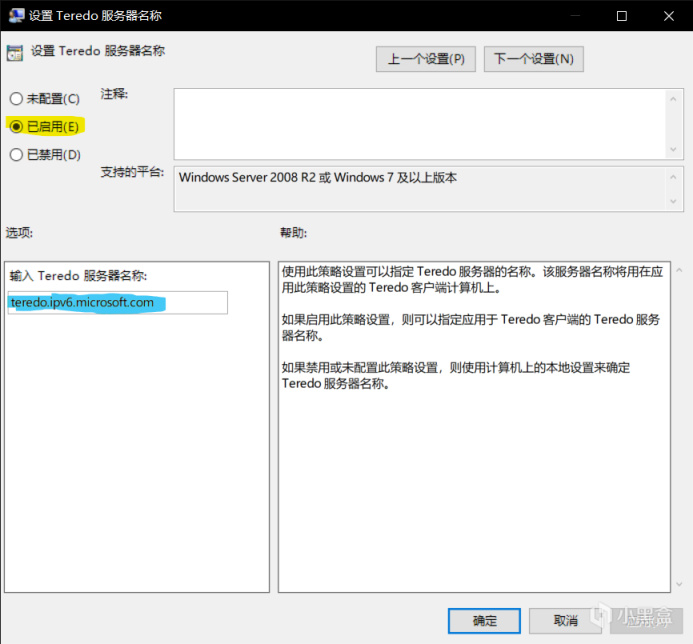Screen dimensions: 693x644
Task: Click the text 'Windows Server 2008 R2 或 Windows 7 及以上版本'
Action: click(318, 177)
